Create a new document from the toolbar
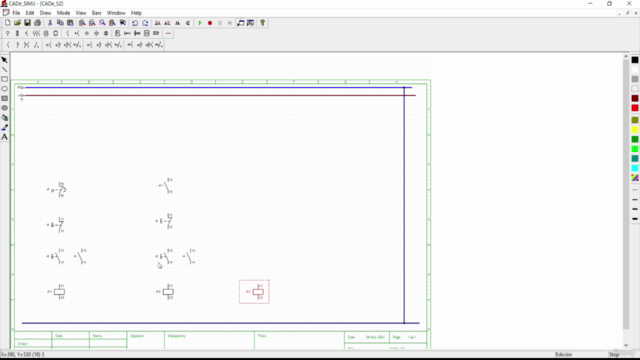The height and width of the screenshot is (360, 640). pos(8,23)
